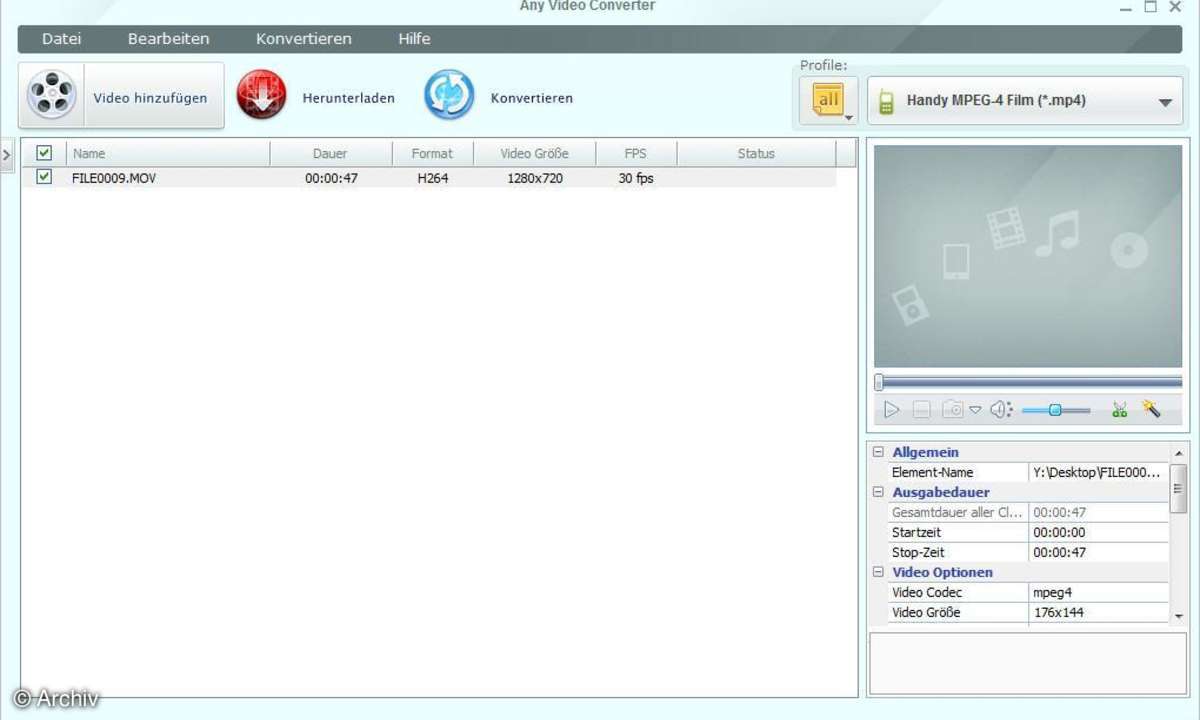Open the Konvertieren menu
Screen dimensions: 1200x720
[304, 39]
